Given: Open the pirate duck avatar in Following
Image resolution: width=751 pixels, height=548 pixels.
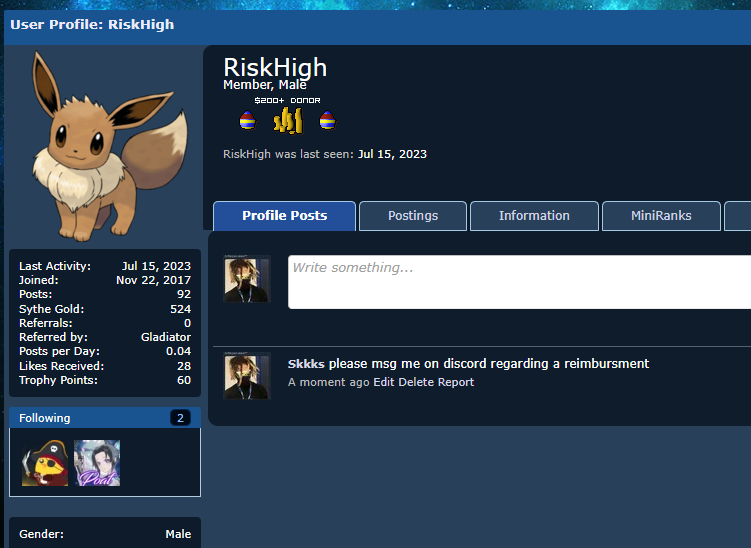Looking at the screenshot, I should coord(45,463).
